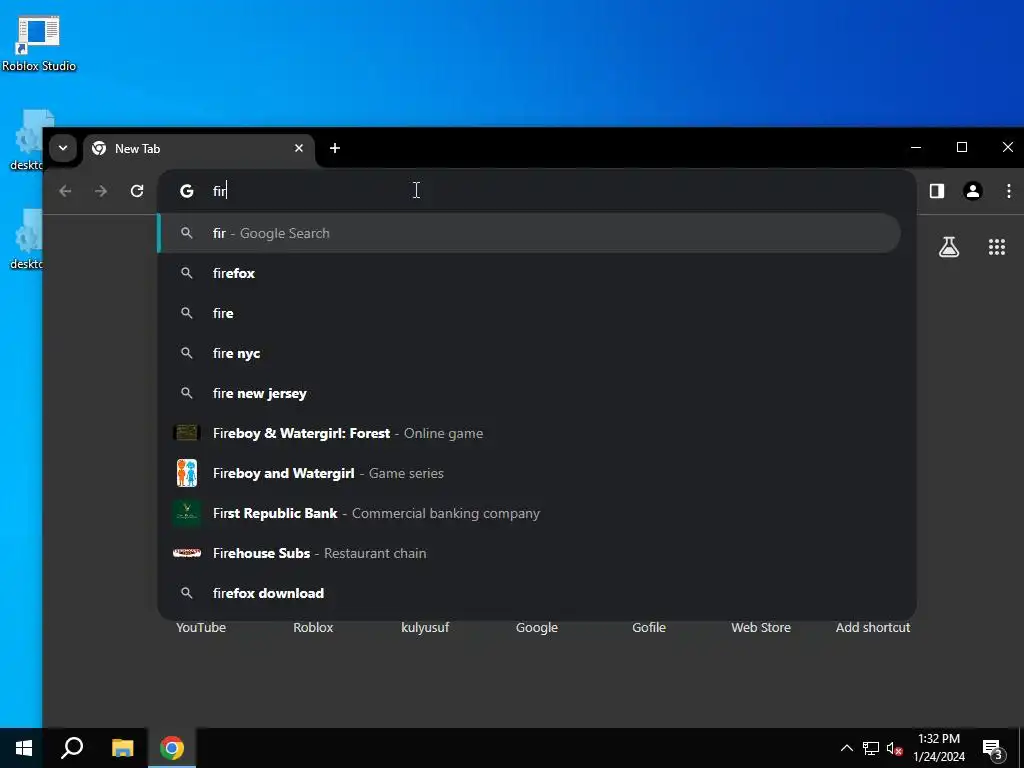Open File Explorer from the taskbar

click(122, 748)
